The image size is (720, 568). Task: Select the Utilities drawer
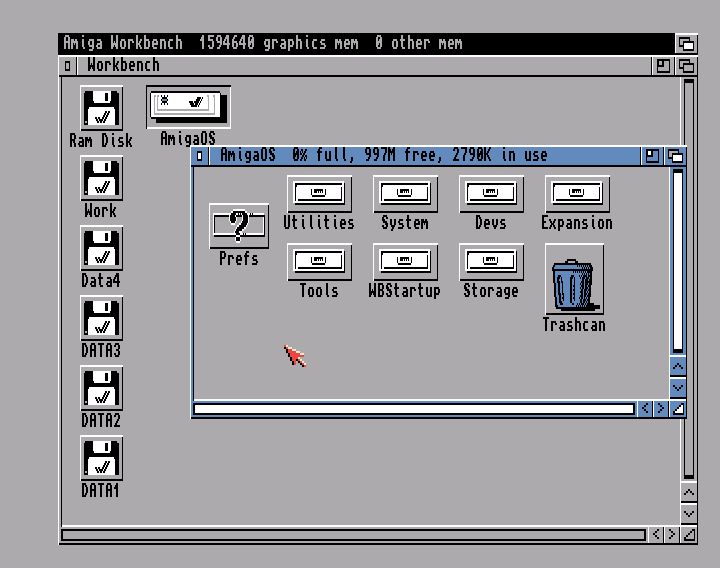click(x=319, y=193)
